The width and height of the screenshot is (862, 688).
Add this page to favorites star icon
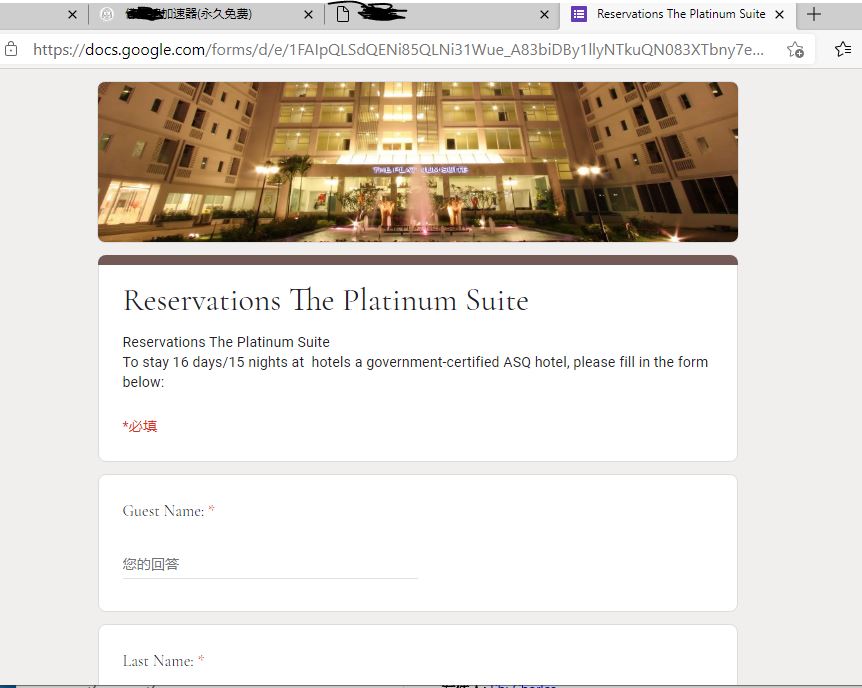coord(795,49)
